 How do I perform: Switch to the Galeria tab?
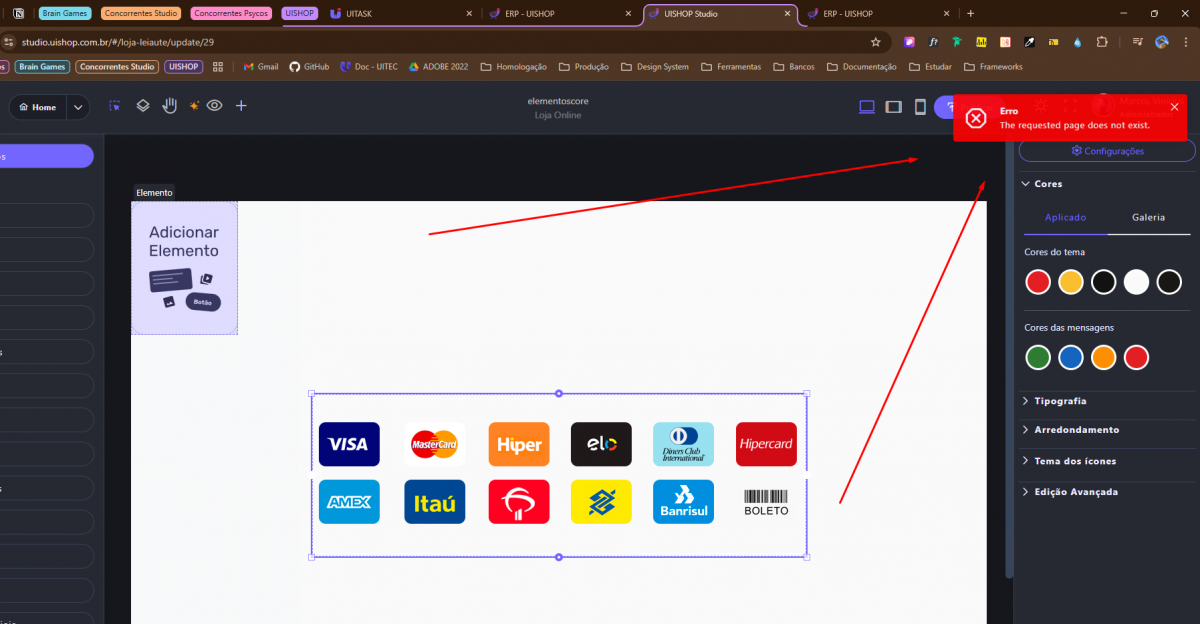click(1148, 217)
